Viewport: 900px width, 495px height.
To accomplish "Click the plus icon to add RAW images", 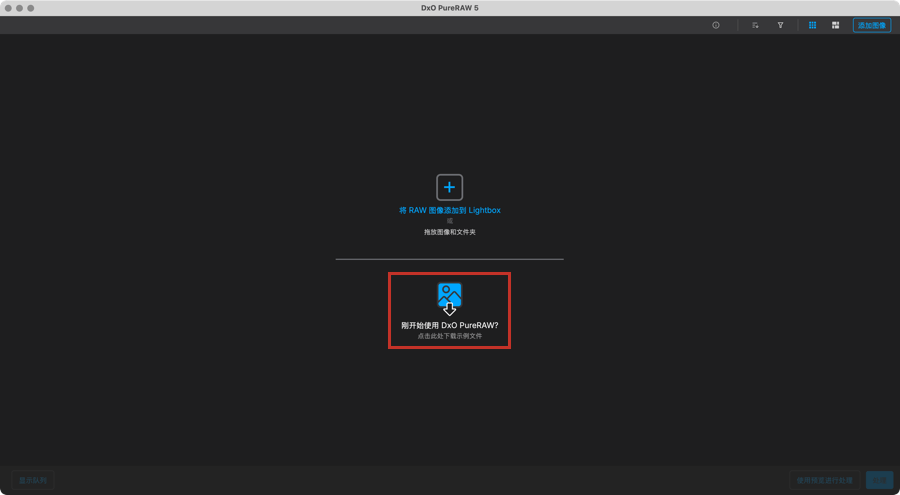I will [449, 187].
